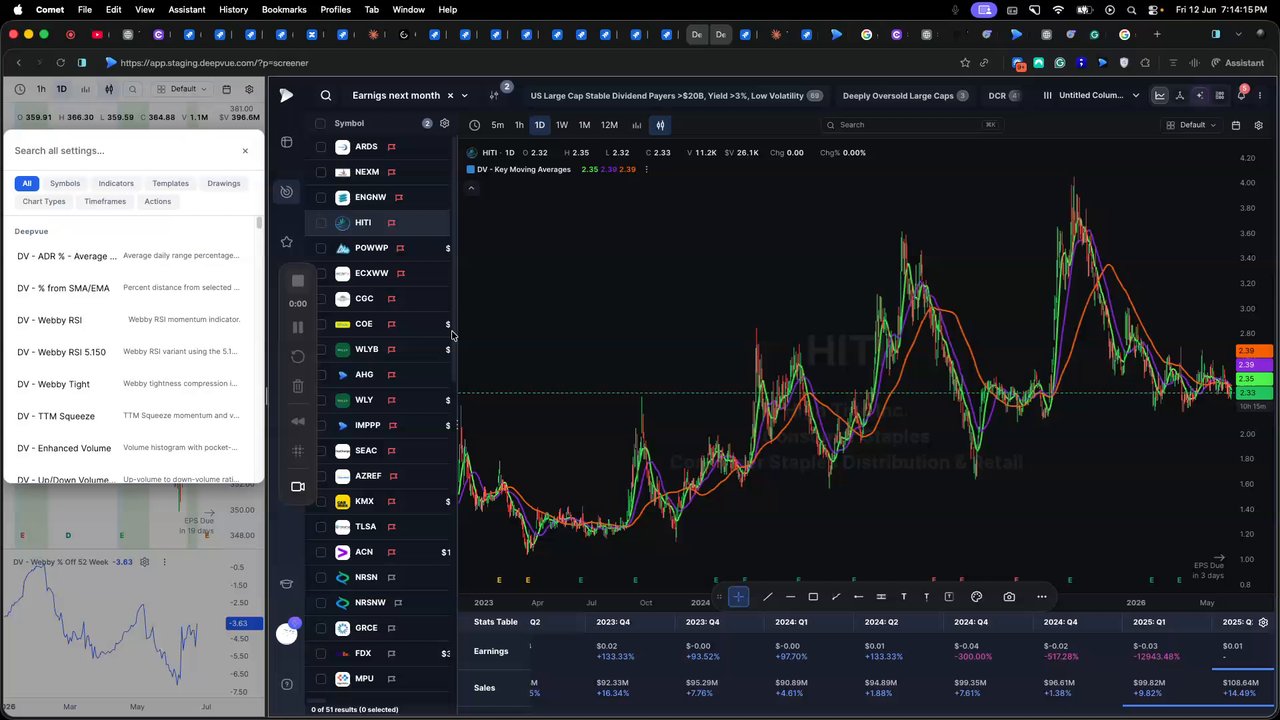Click the chart symbol Search box

point(911,125)
